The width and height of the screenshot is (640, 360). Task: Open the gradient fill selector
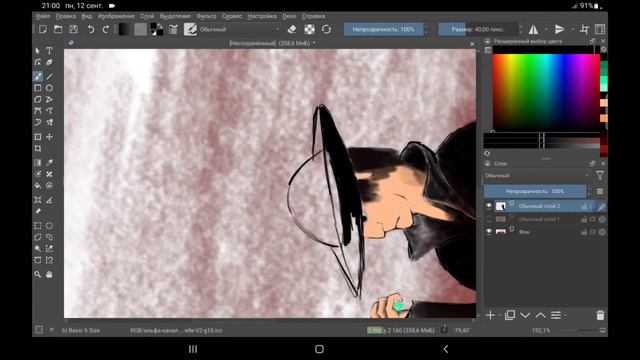point(125,29)
